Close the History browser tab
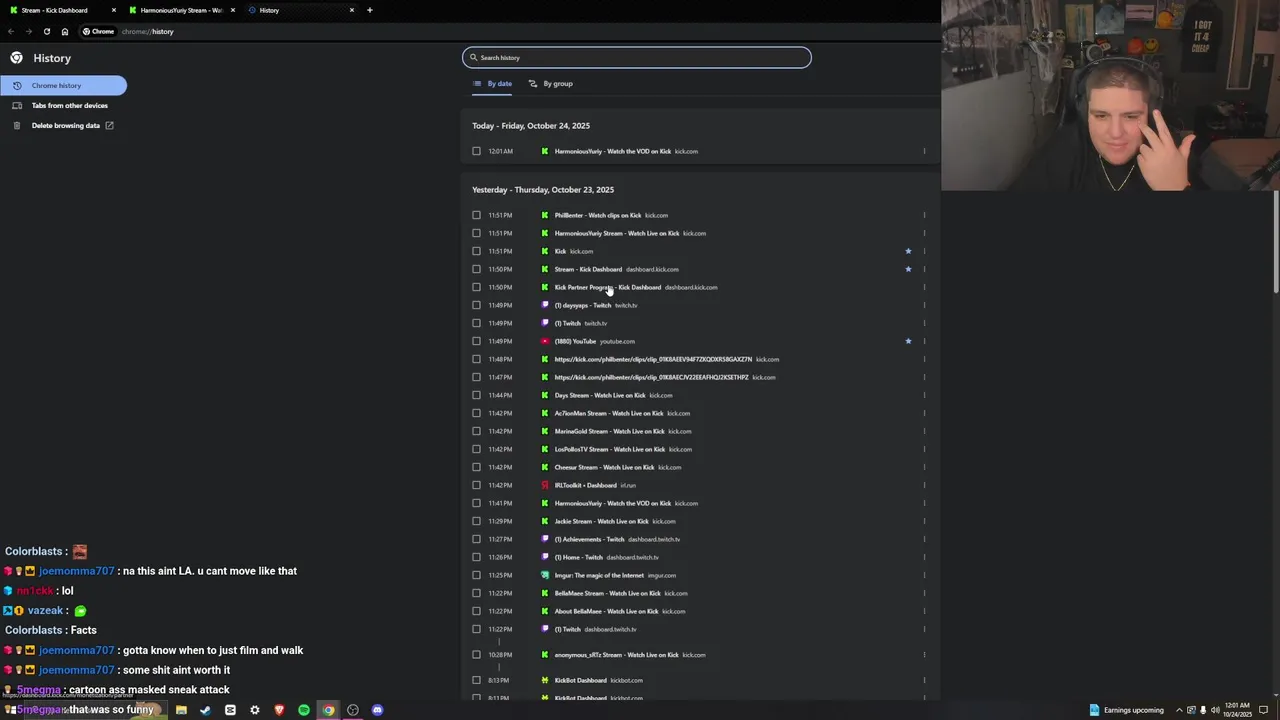 pos(352,10)
